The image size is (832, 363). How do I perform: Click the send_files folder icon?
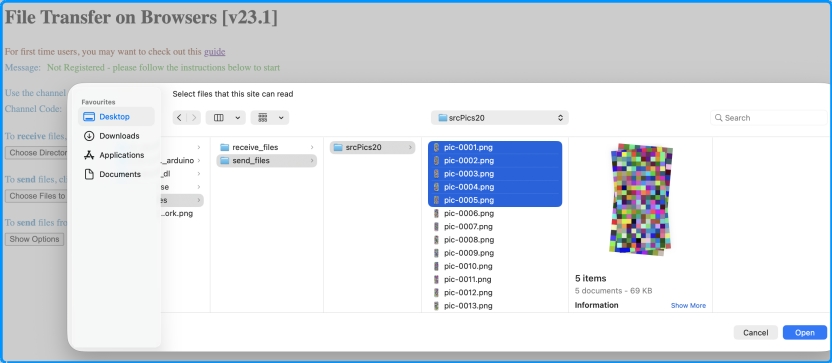224,160
